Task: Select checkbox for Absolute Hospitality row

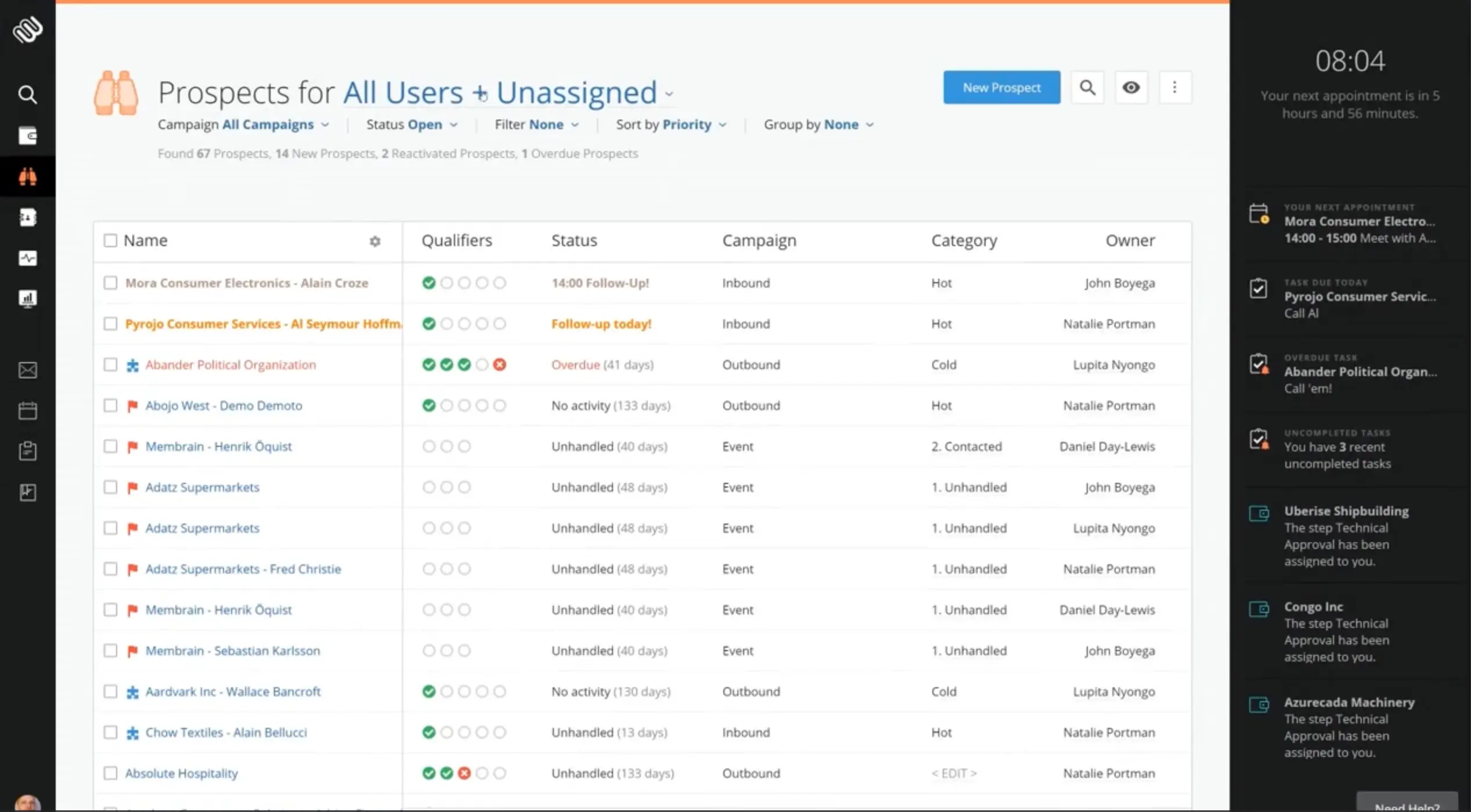Action: (x=110, y=773)
